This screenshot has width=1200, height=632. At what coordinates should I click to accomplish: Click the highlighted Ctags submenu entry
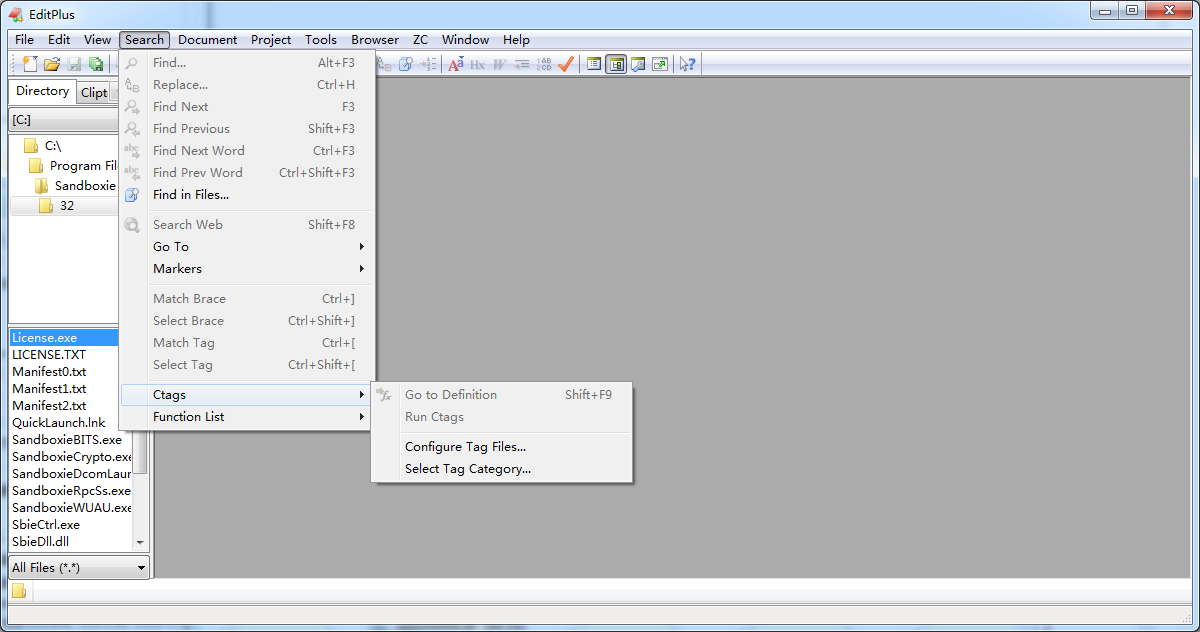tap(247, 395)
